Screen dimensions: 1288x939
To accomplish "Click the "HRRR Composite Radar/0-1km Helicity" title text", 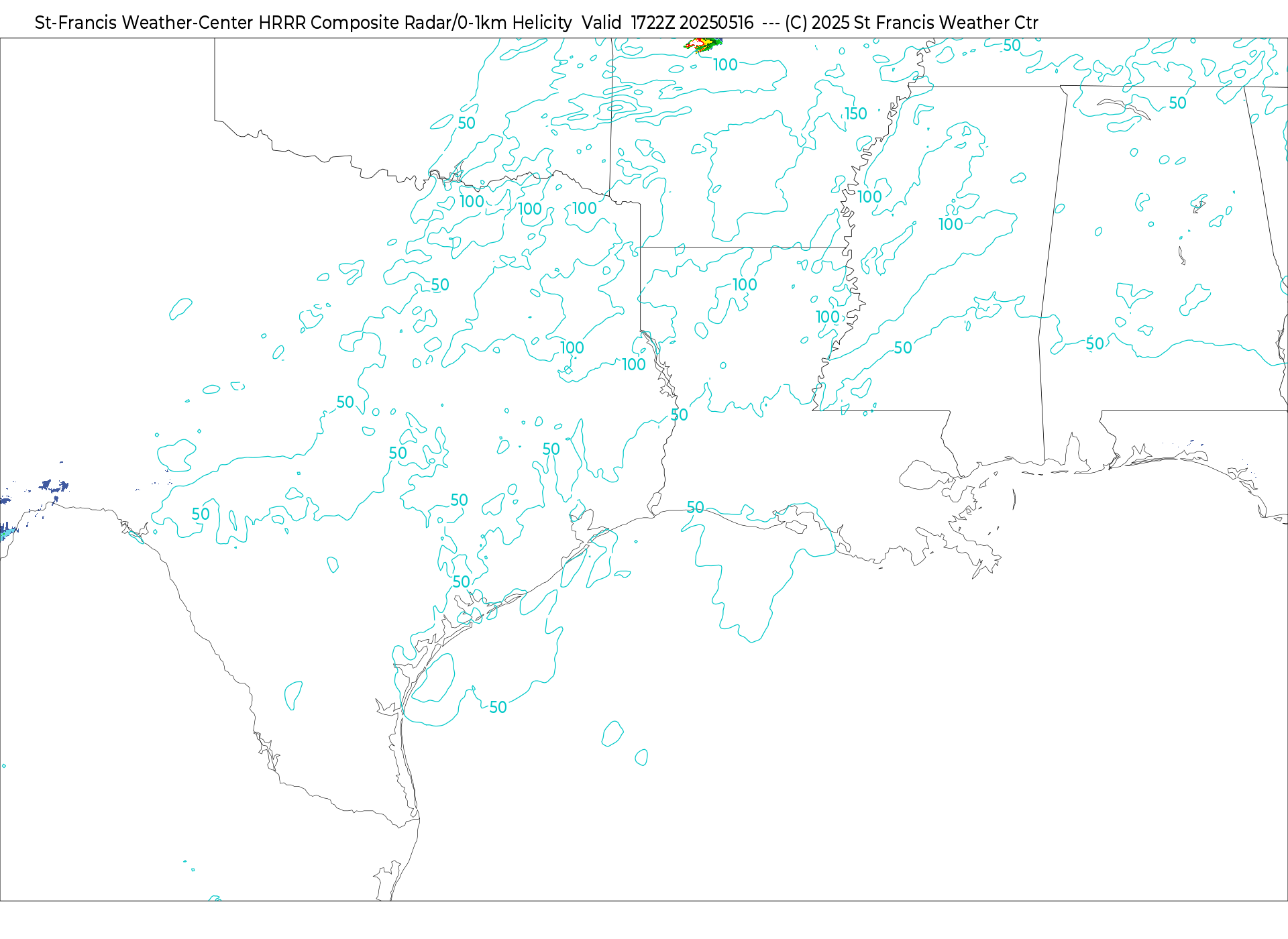I will pos(415,23).
